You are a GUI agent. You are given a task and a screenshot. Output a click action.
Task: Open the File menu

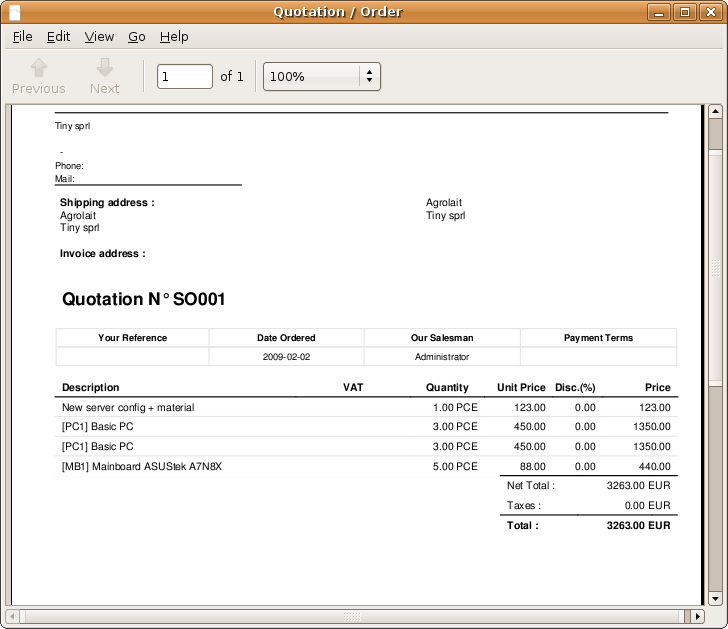22,36
